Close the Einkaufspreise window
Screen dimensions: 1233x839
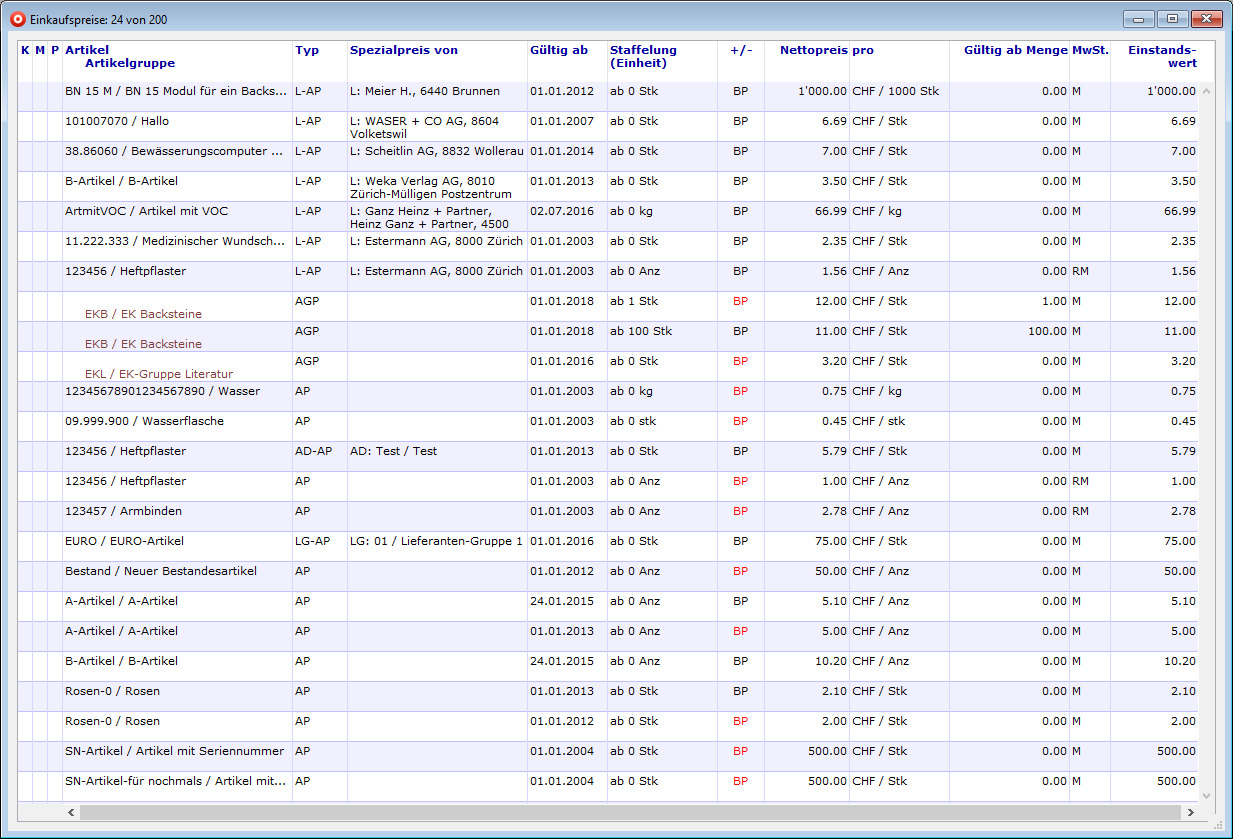point(1207,19)
